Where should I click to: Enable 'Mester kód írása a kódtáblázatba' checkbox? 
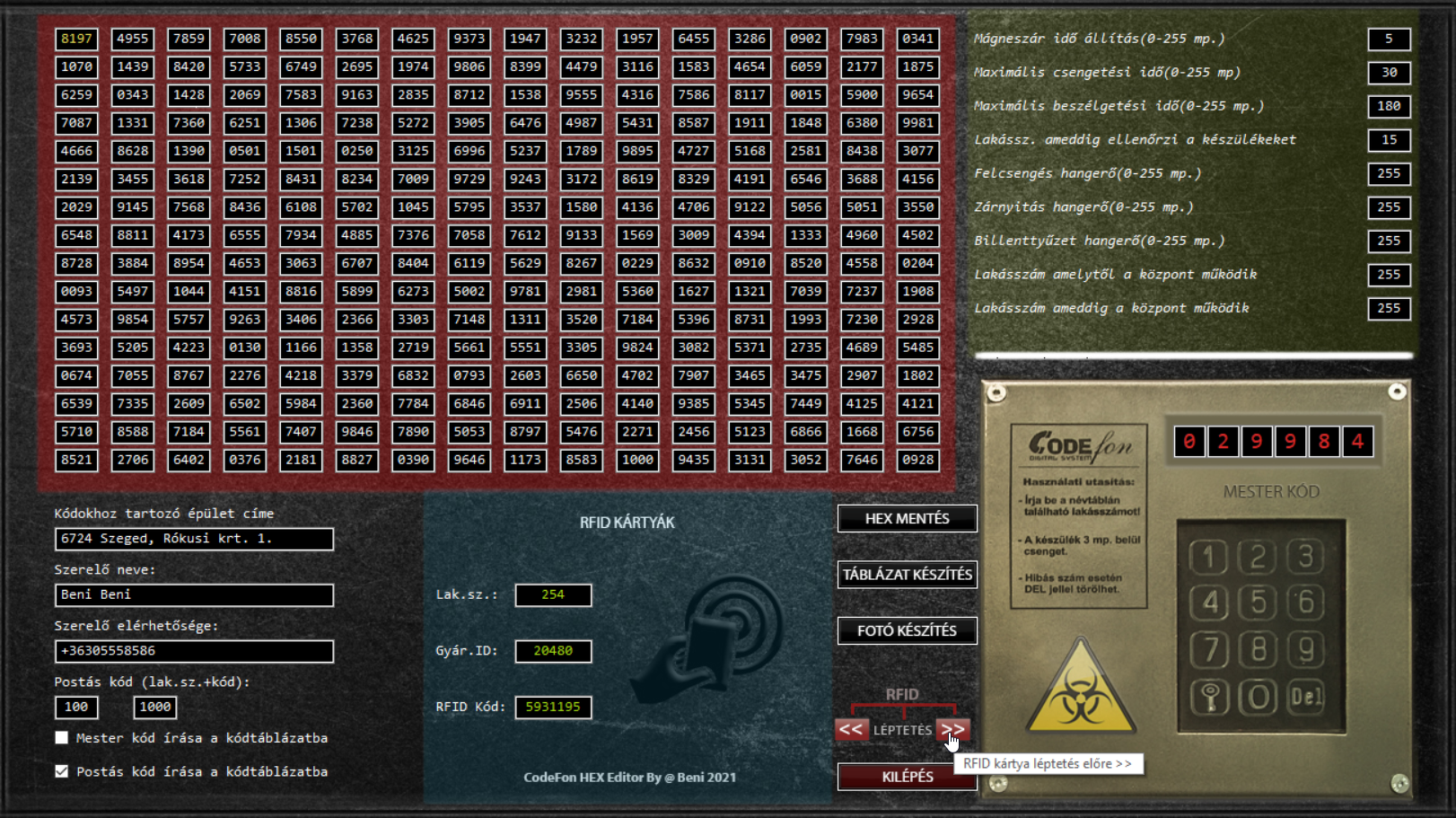(x=62, y=738)
